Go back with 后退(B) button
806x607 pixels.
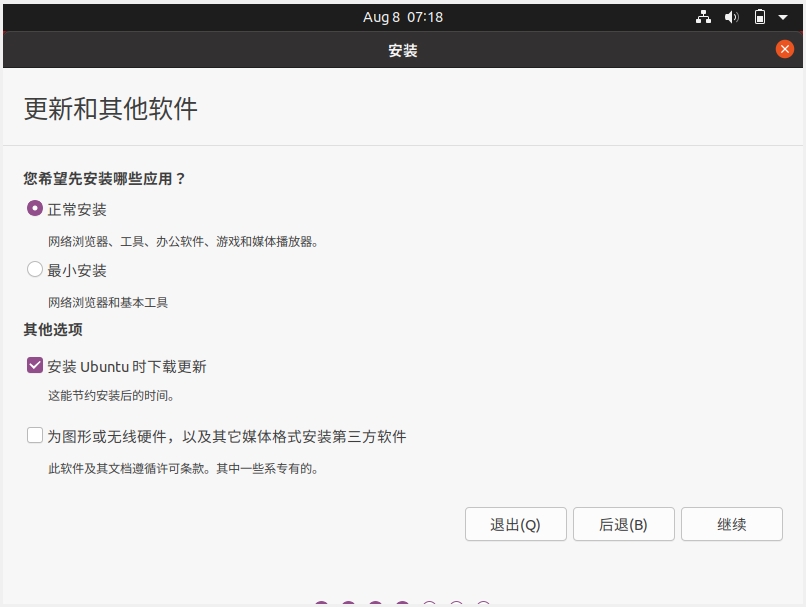pos(624,524)
